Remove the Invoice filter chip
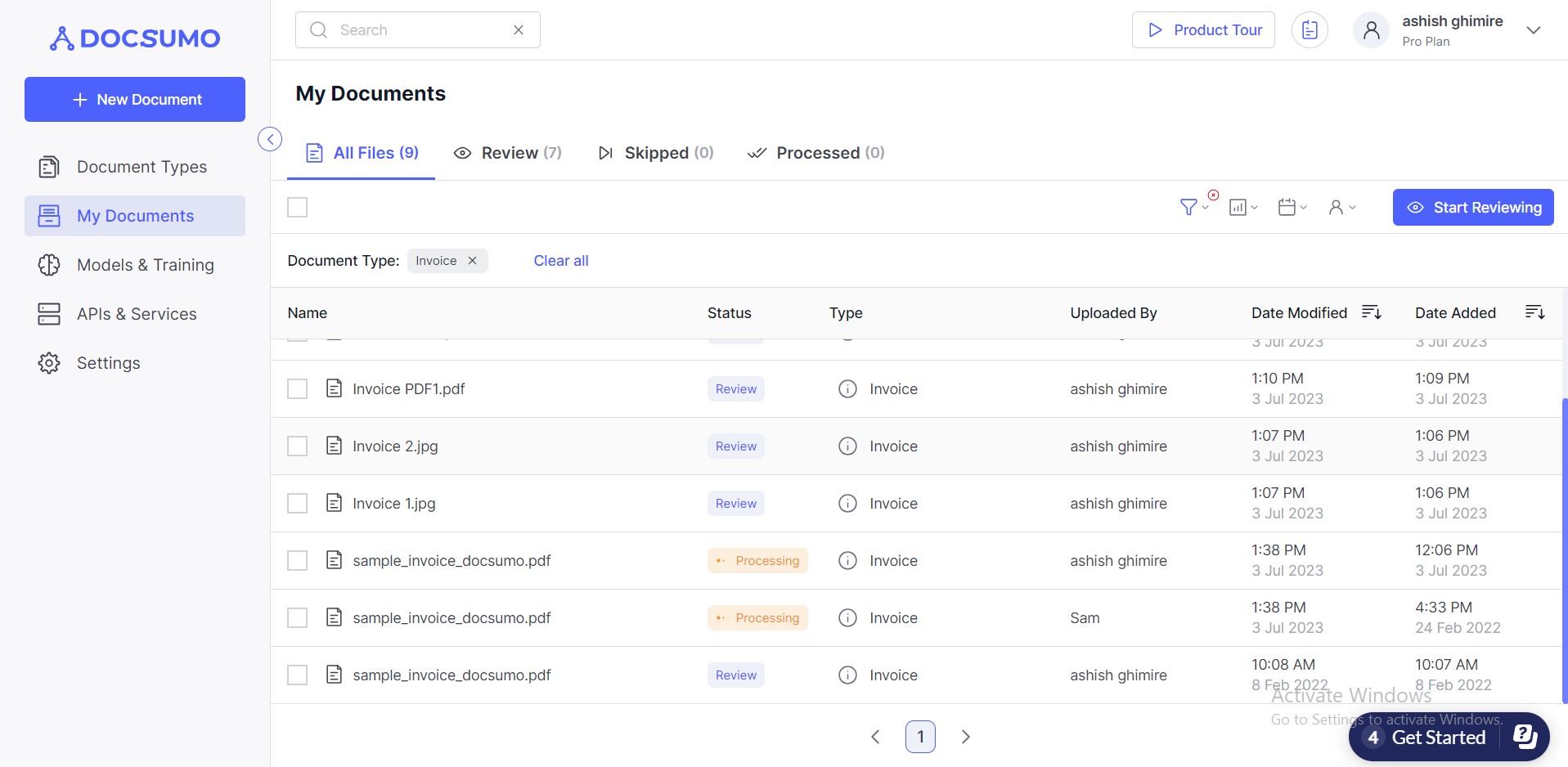The image size is (1568, 767). tap(472, 261)
